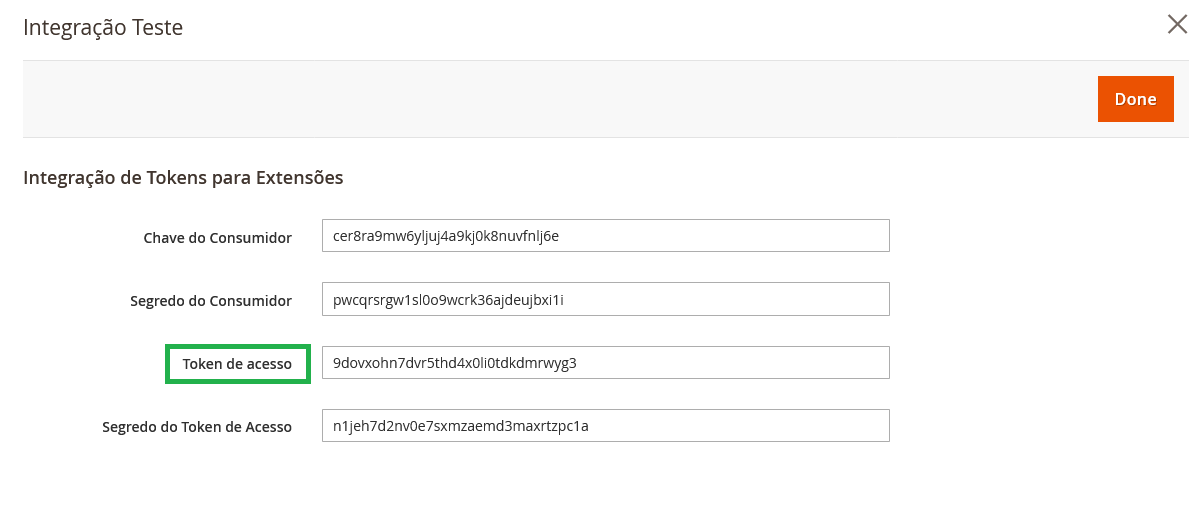Focus the Segredo do Token de Acesso field
The width and height of the screenshot is (1201, 520).
(606, 425)
